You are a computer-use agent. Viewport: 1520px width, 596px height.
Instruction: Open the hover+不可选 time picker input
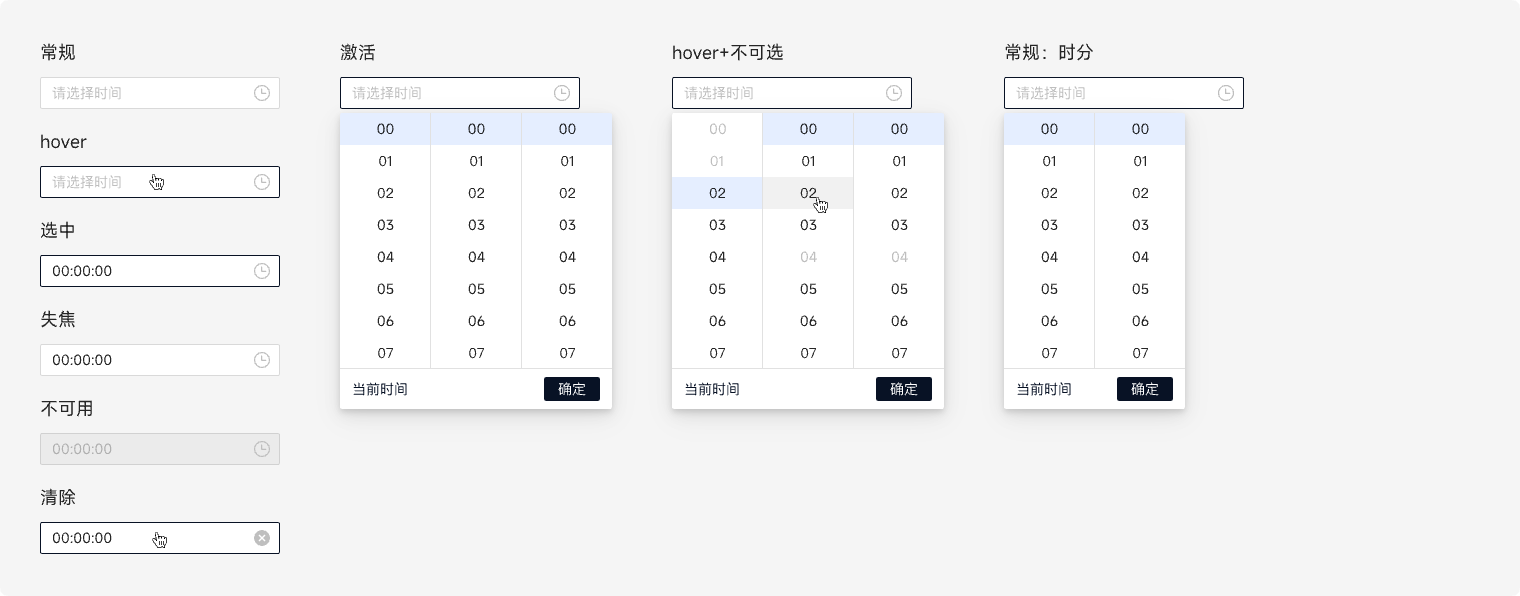777,93
